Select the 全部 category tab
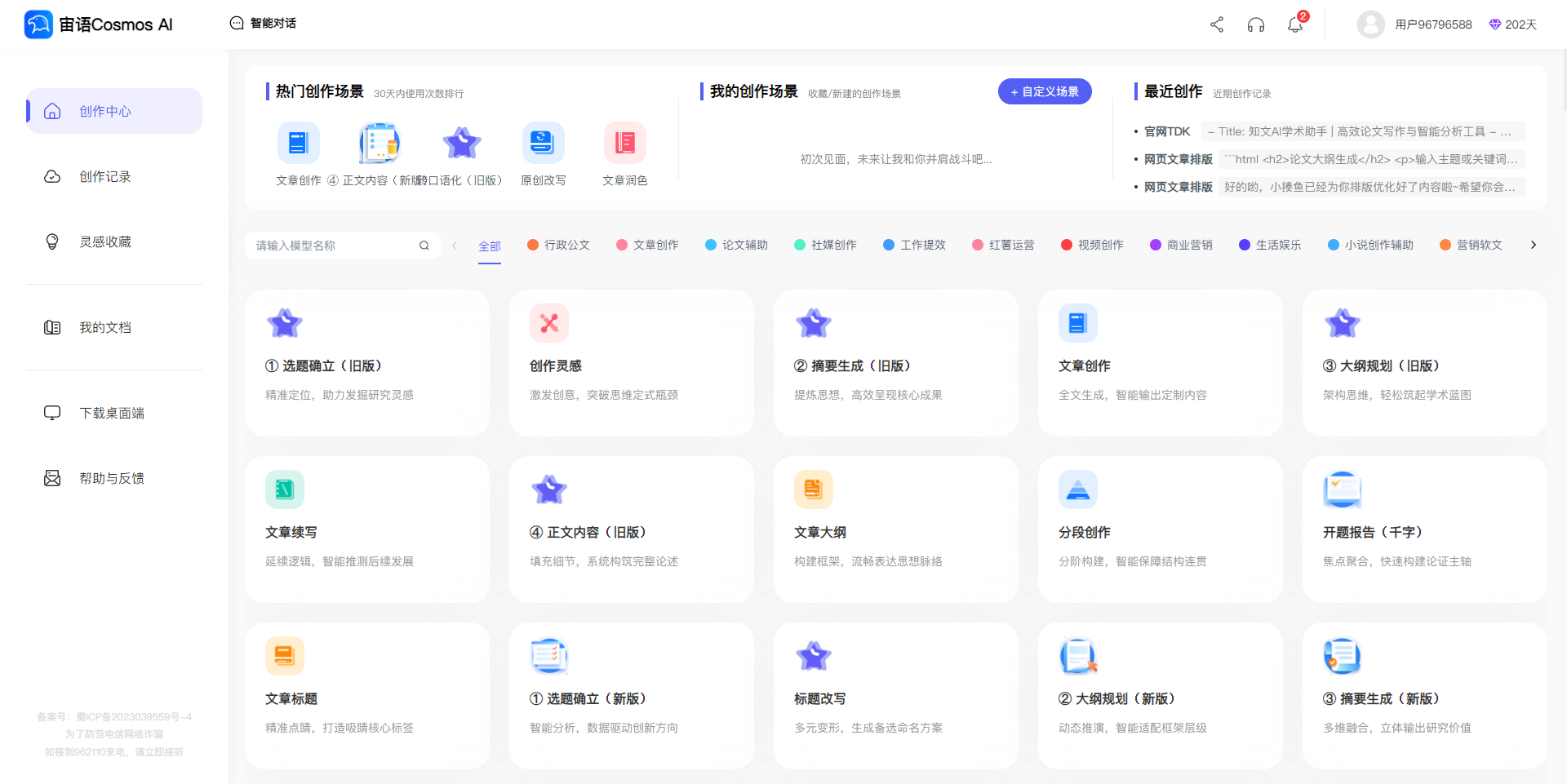Screen dimensions: 1567x784 click(x=490, y=246)
